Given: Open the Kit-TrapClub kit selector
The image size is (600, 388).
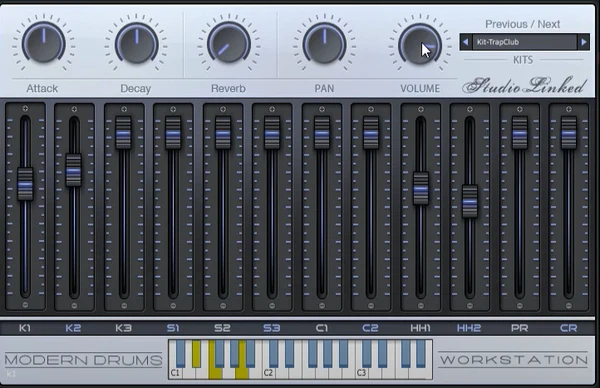Looking at the screenshot, I should click(525, 42).
